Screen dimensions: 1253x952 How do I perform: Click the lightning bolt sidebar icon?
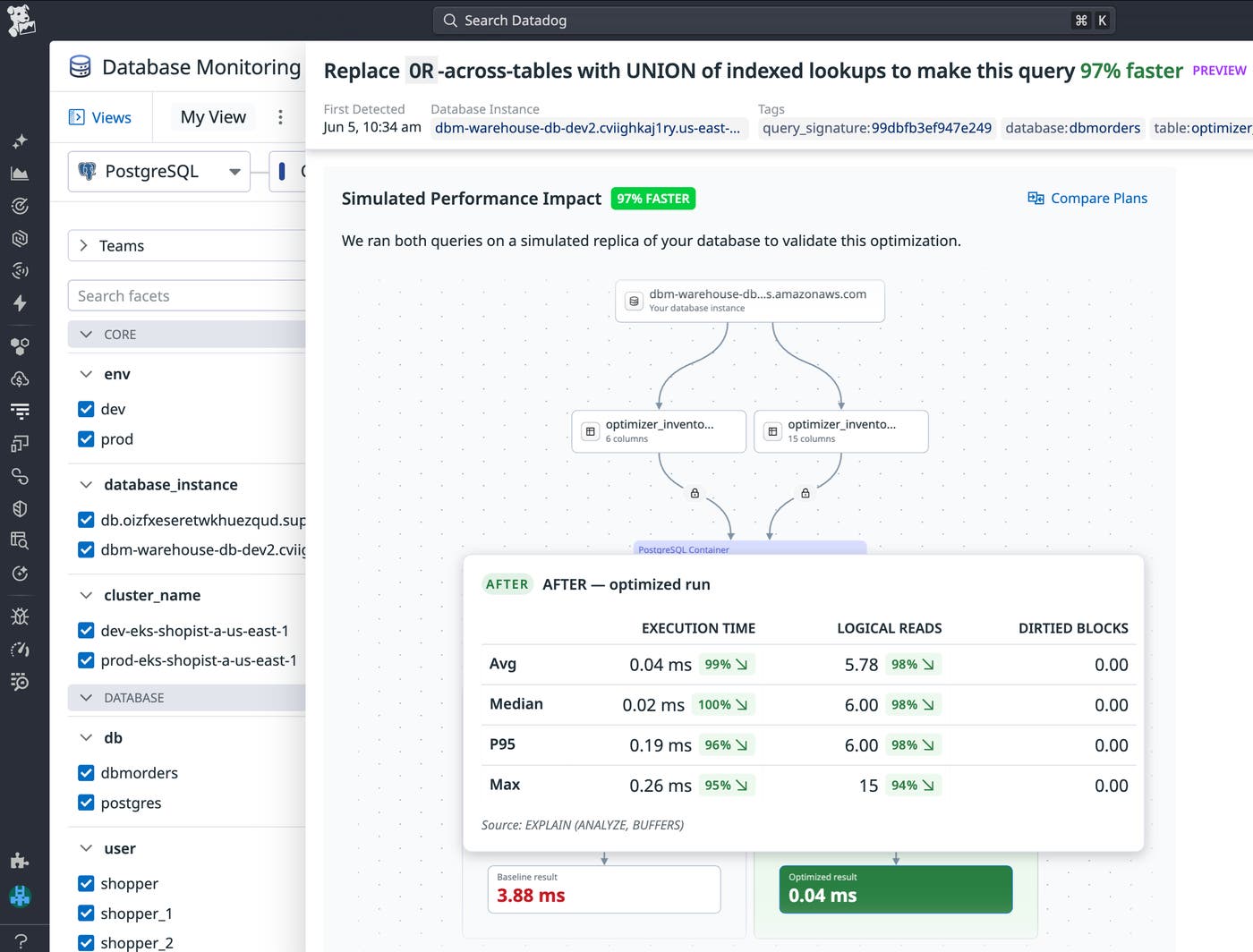20,303
